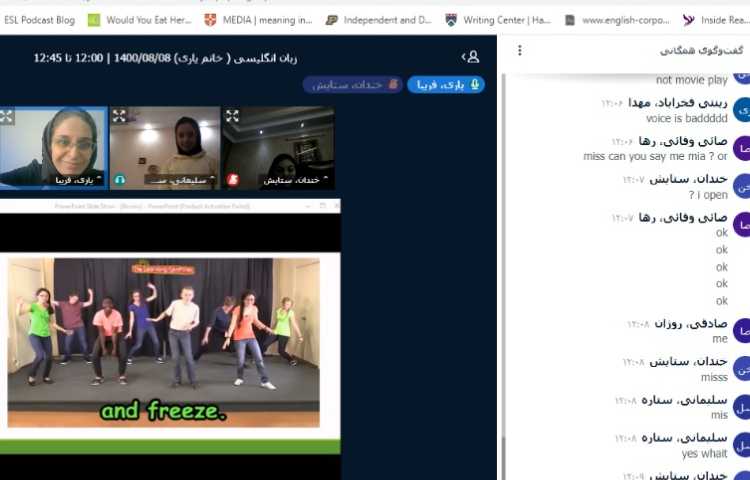The width and height of the screenshot is (750, 480).
Task: Expand the middle webcam to fullscreen
Action: (x=119, y=116)
